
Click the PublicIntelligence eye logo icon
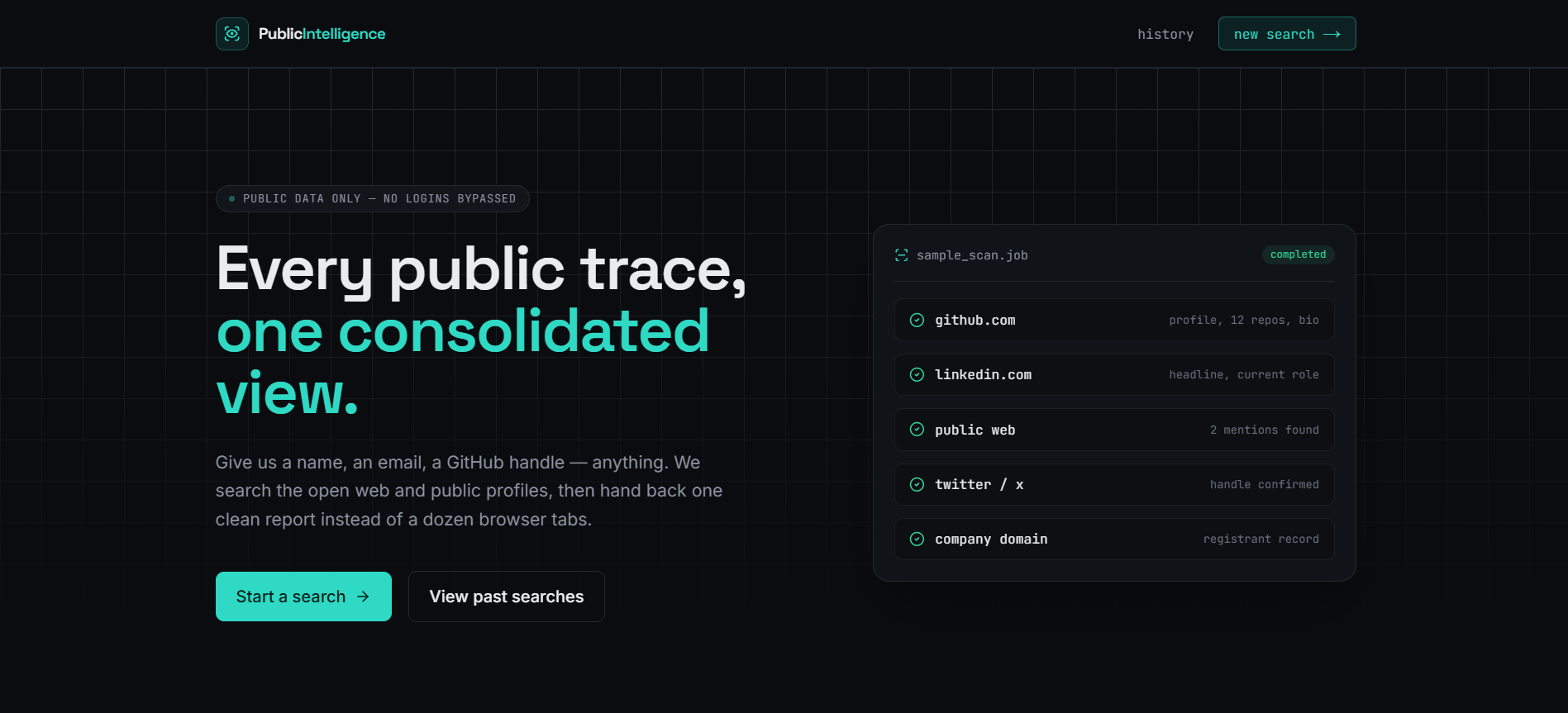pos(232,34)
